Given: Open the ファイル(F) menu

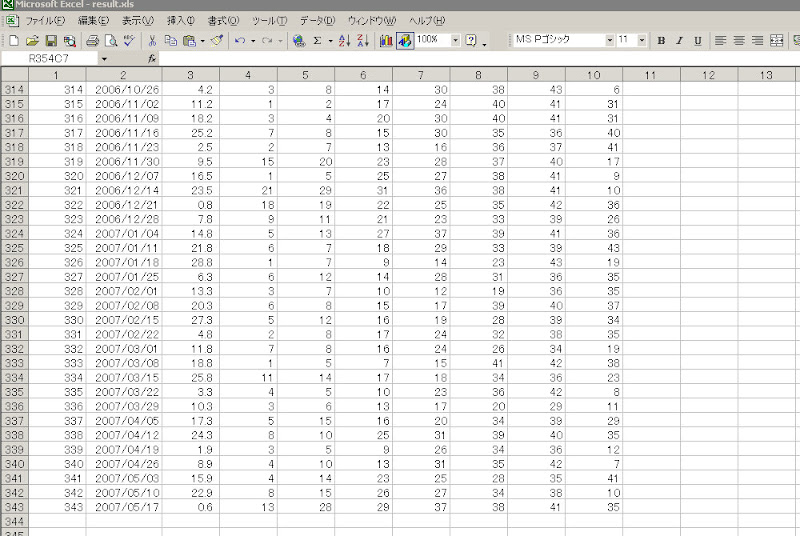Looking at the screenshot, I should coord(45,21).
